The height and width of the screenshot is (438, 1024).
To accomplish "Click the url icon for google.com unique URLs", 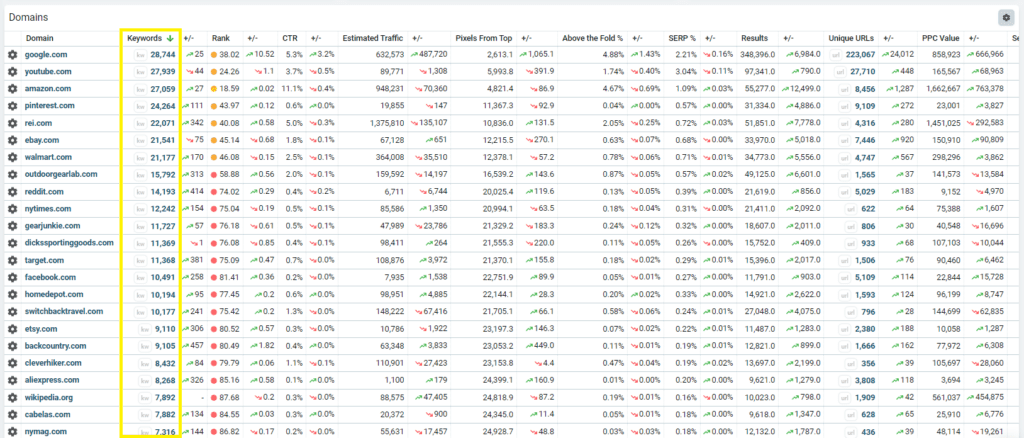I will (835, 55).
